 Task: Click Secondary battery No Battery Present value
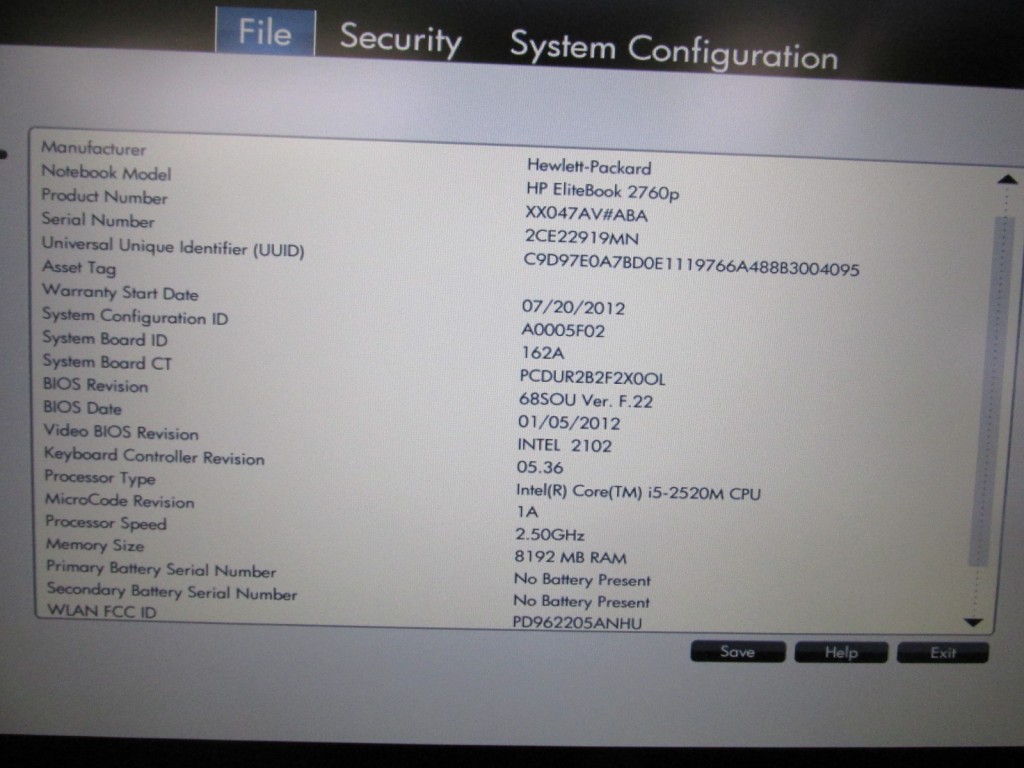[581, 601]
